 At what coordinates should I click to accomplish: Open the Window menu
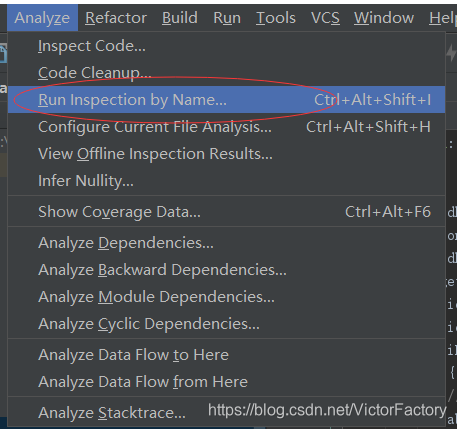click(x=384, y=18)
